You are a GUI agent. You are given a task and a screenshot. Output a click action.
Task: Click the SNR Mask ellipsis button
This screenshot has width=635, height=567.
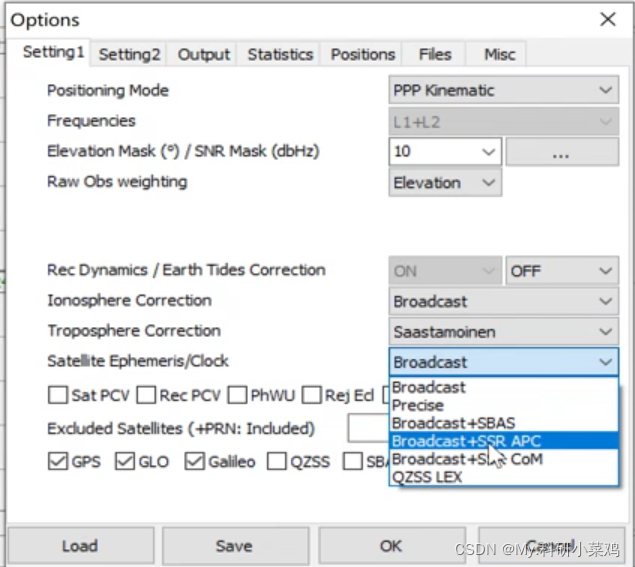click(562, 151)
